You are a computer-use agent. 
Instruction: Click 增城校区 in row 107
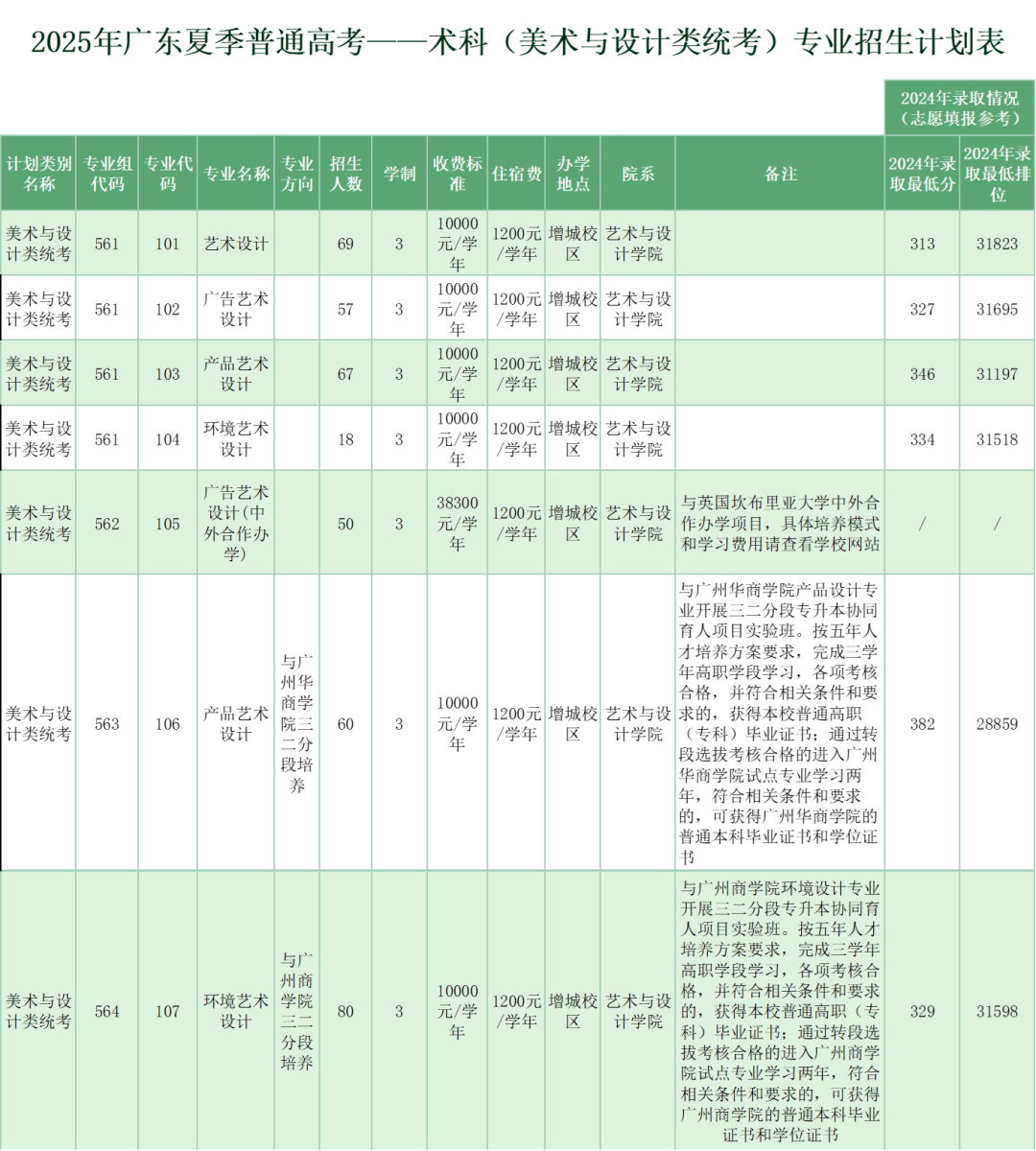573,1011
